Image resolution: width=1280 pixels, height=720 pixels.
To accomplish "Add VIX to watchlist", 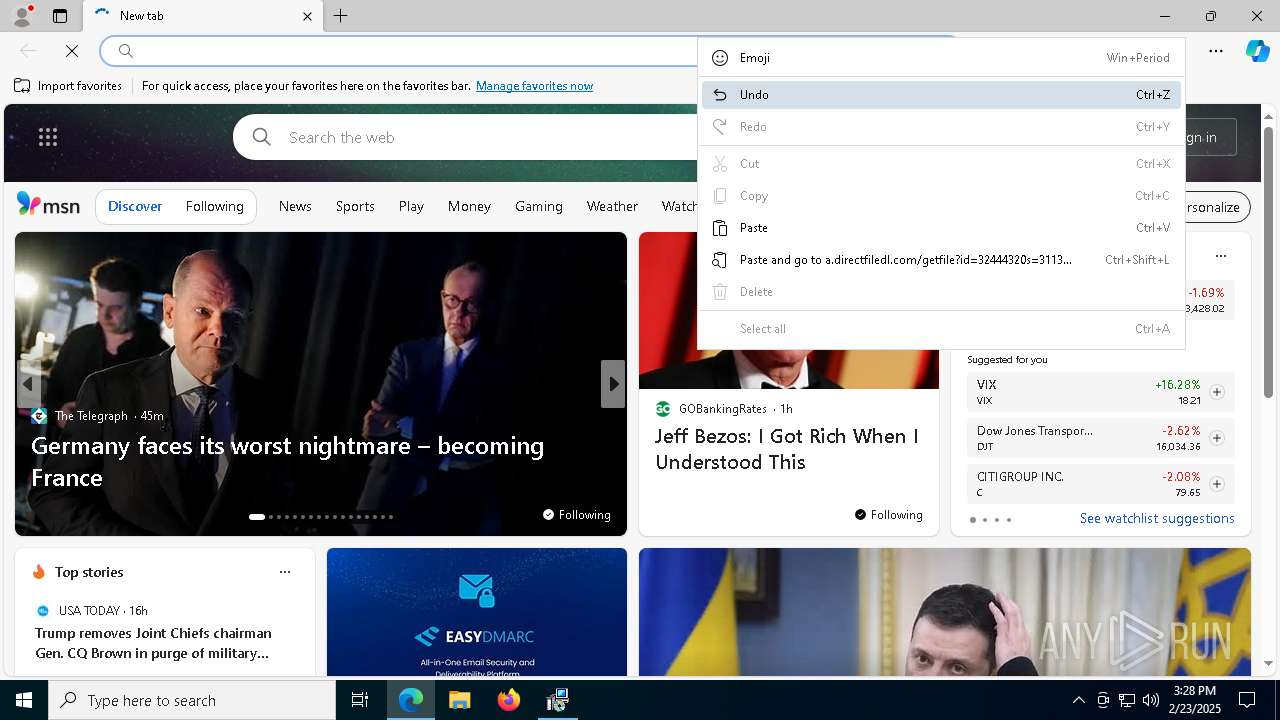I will coord(1217,392).
